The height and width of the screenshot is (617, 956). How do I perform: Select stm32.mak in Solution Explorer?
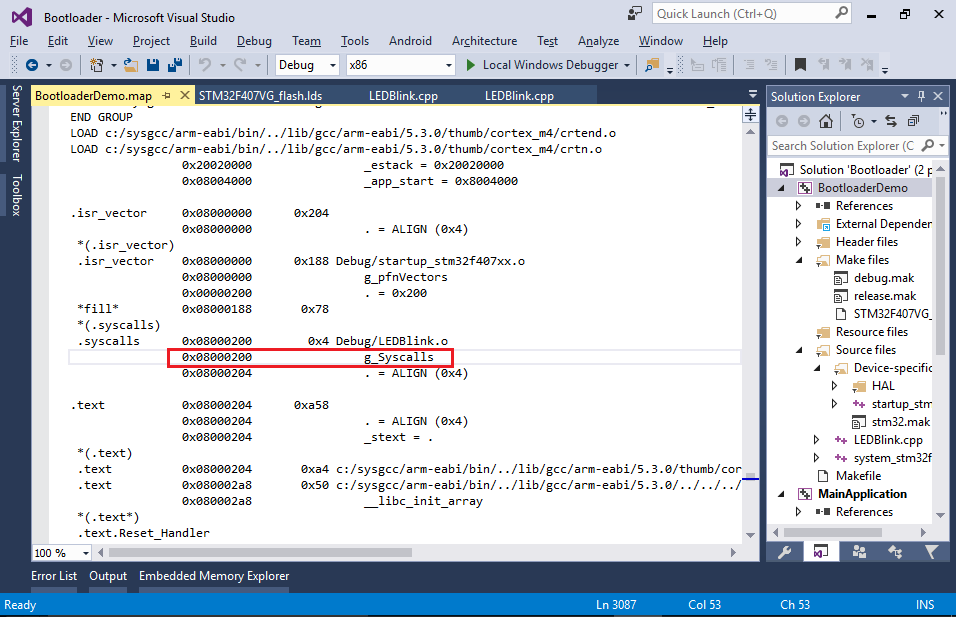tap(900, 422)
